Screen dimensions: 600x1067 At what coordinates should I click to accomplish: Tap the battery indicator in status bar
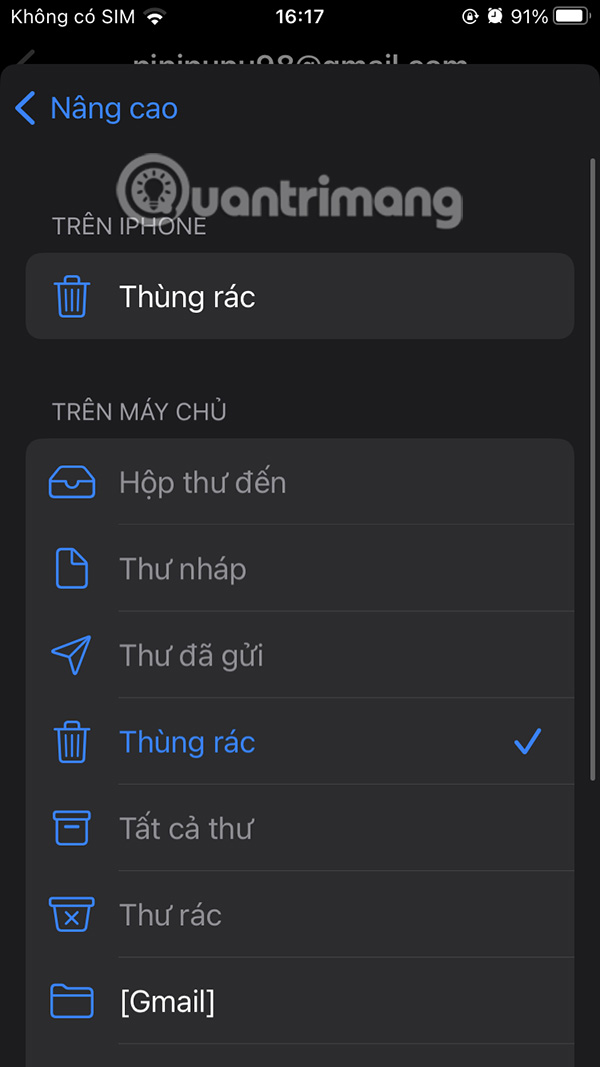tap(570, 16)
